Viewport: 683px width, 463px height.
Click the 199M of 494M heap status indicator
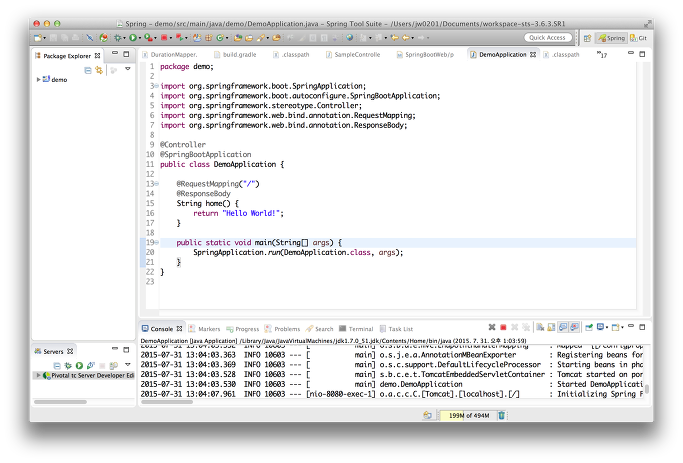point(468,416)
